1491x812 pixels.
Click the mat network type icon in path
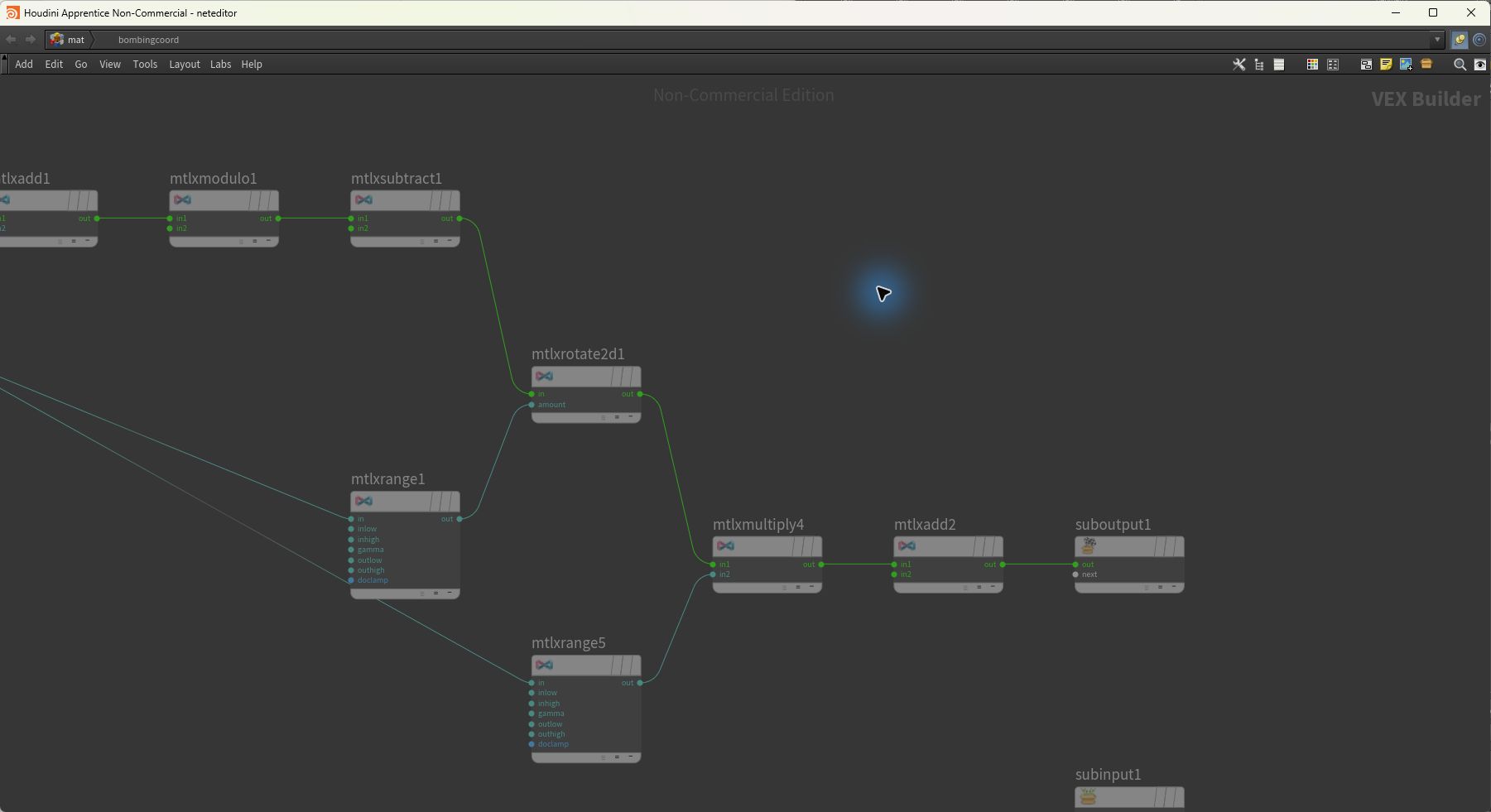pyautogui.click(x=57, y=39)
